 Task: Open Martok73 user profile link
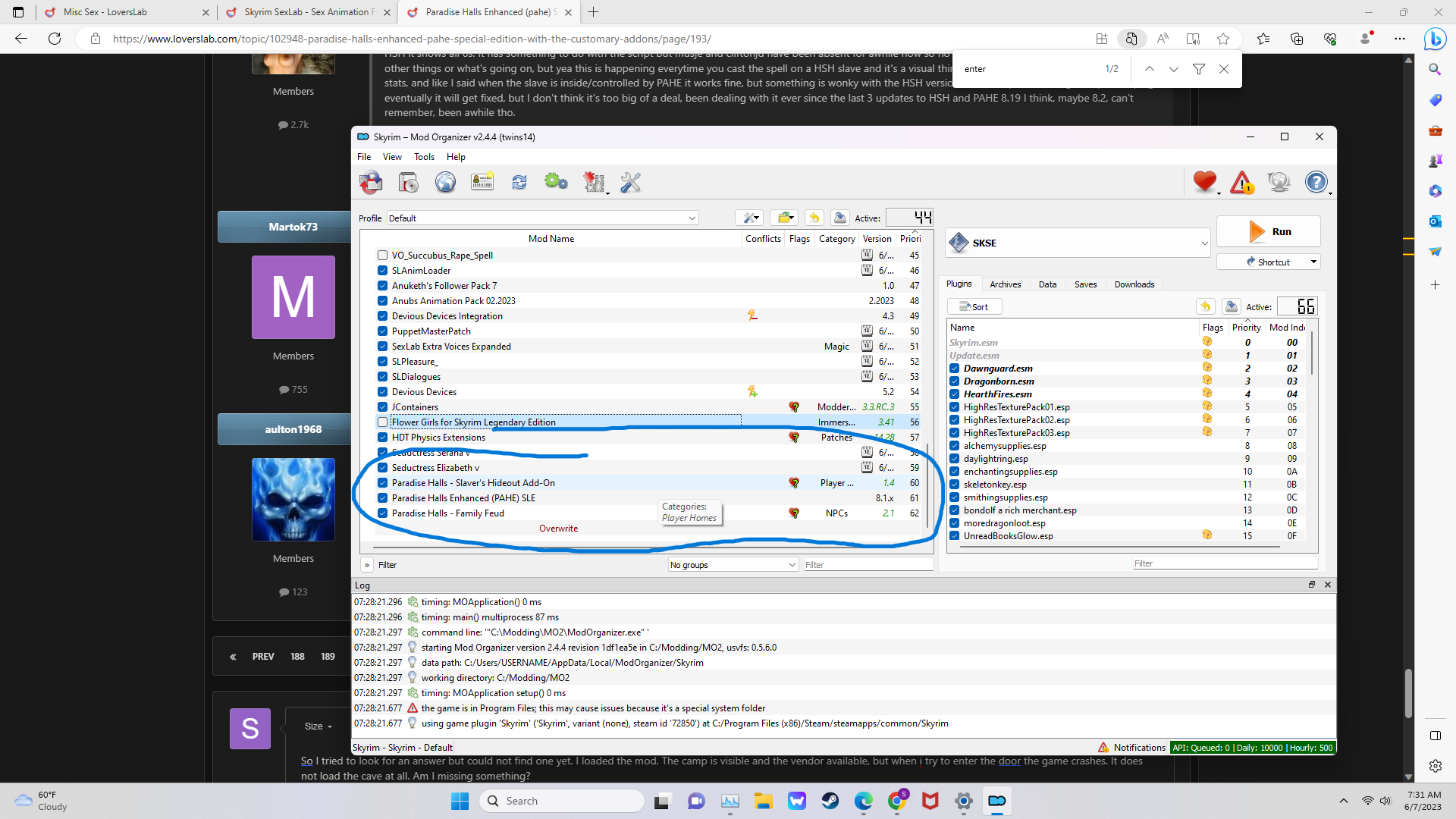point(293,227)
